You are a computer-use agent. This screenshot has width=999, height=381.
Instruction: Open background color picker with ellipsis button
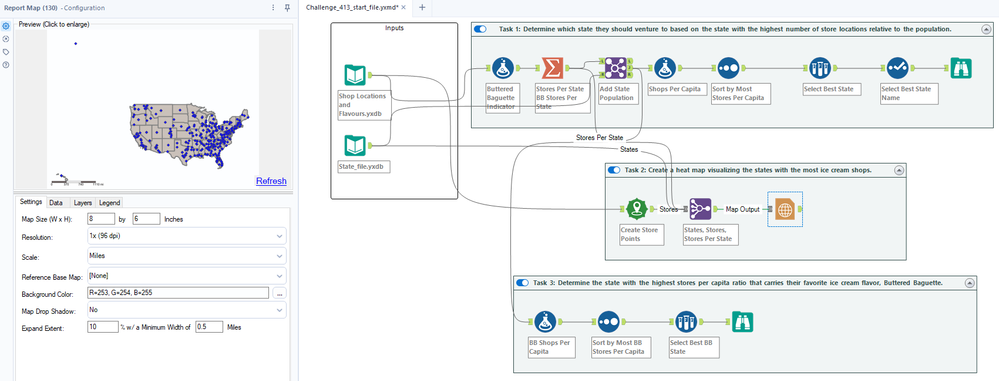click(278, 293)
